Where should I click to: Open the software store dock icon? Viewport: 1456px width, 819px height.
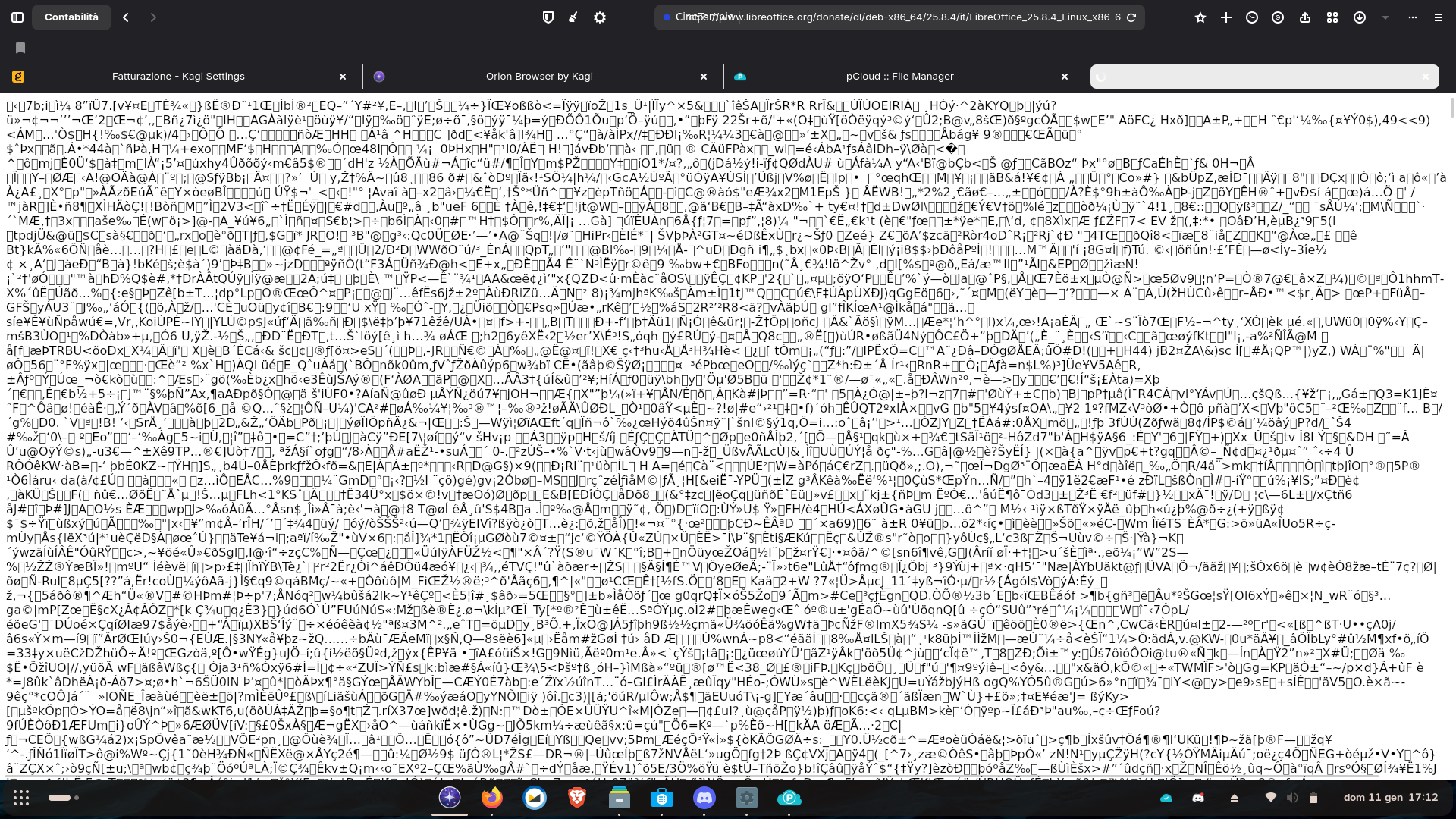pyautogui.click(x=662, y=798)
